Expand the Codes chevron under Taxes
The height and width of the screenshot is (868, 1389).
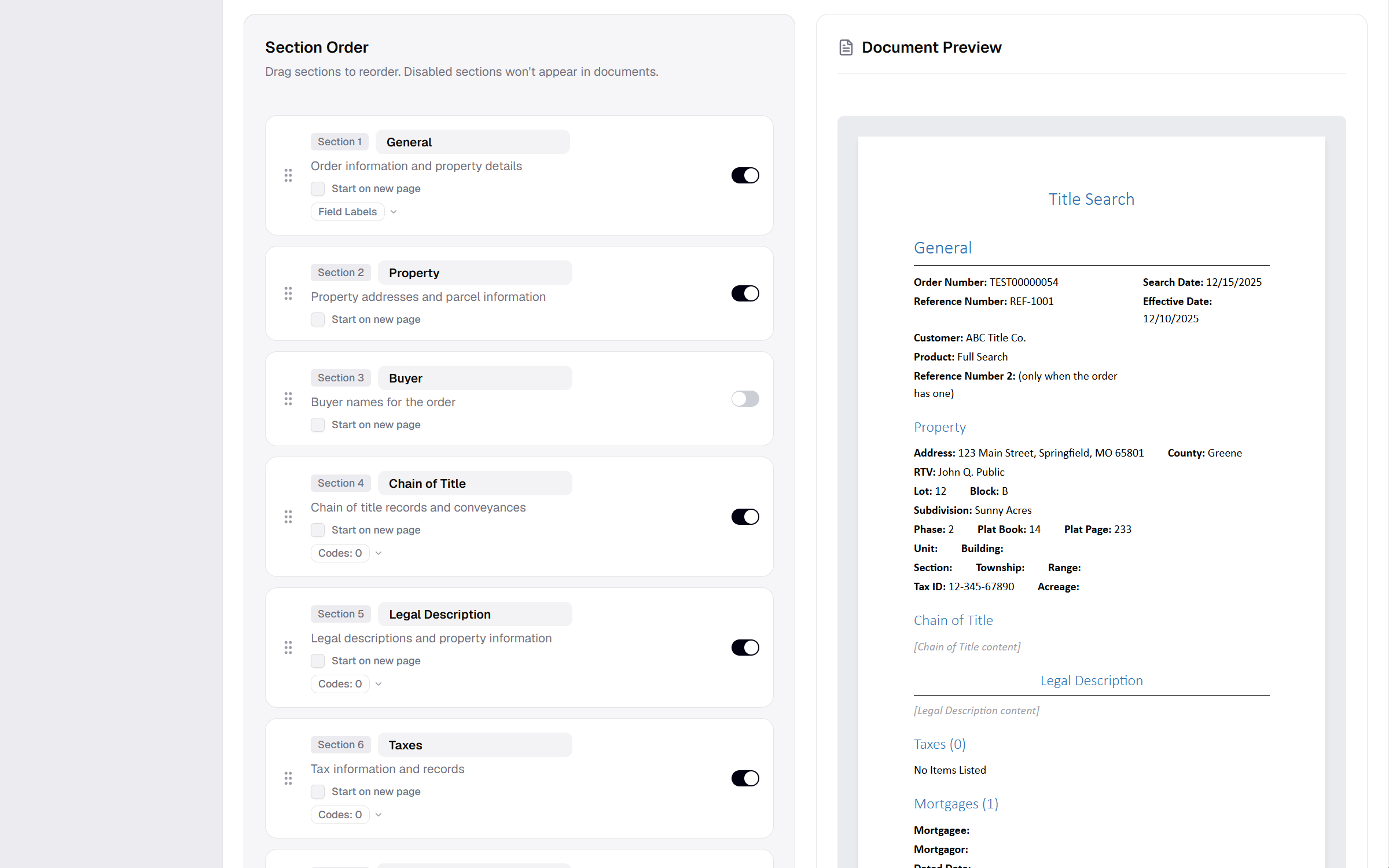point(379,815)
